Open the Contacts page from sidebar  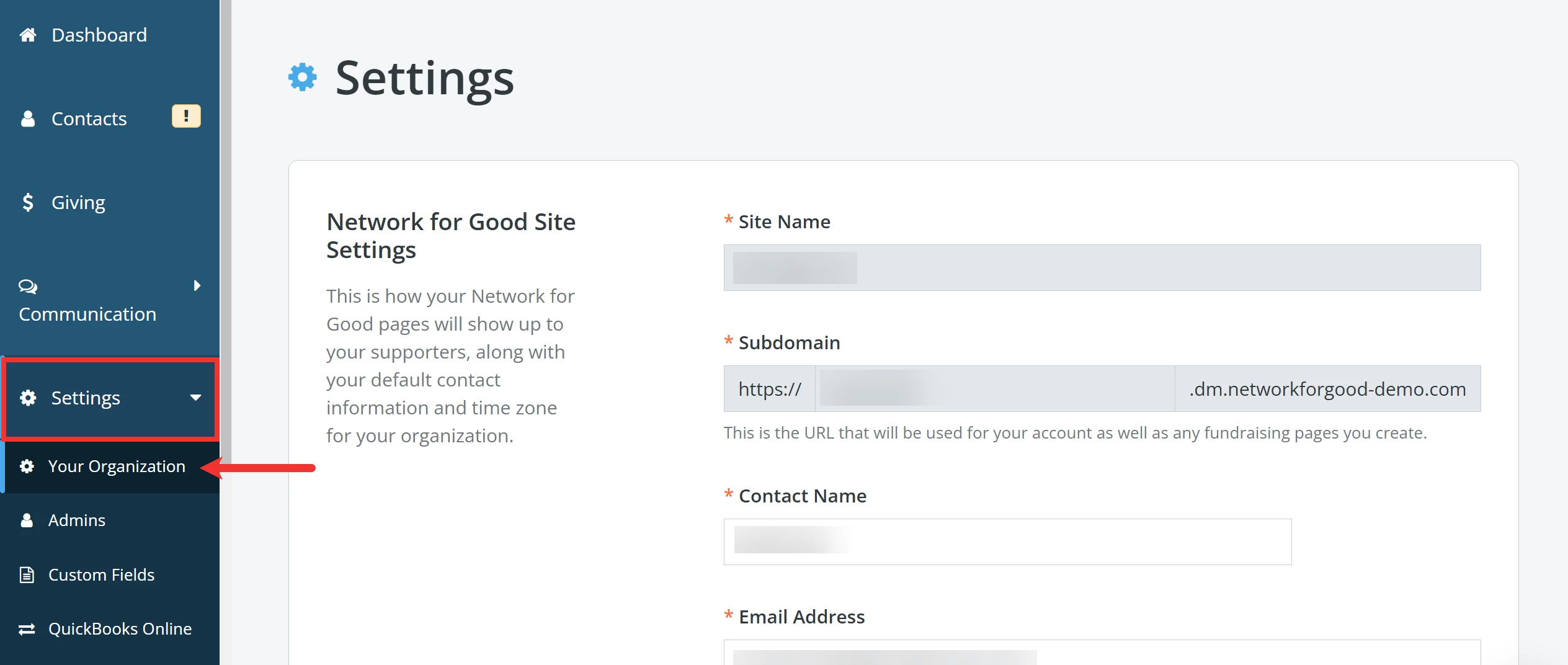coord(89,118)
